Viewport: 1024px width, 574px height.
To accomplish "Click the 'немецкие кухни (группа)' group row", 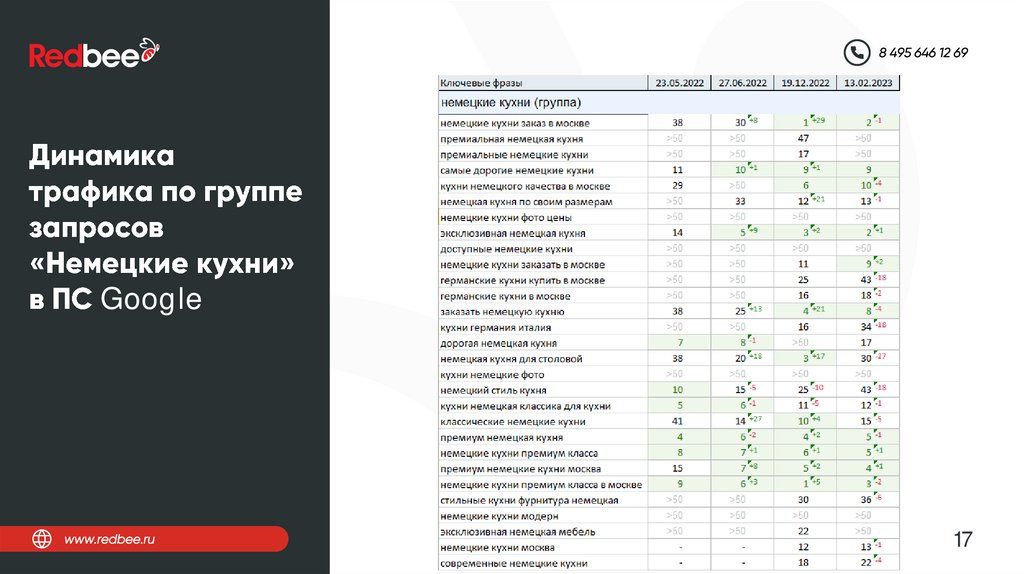I will coord(669,103).
